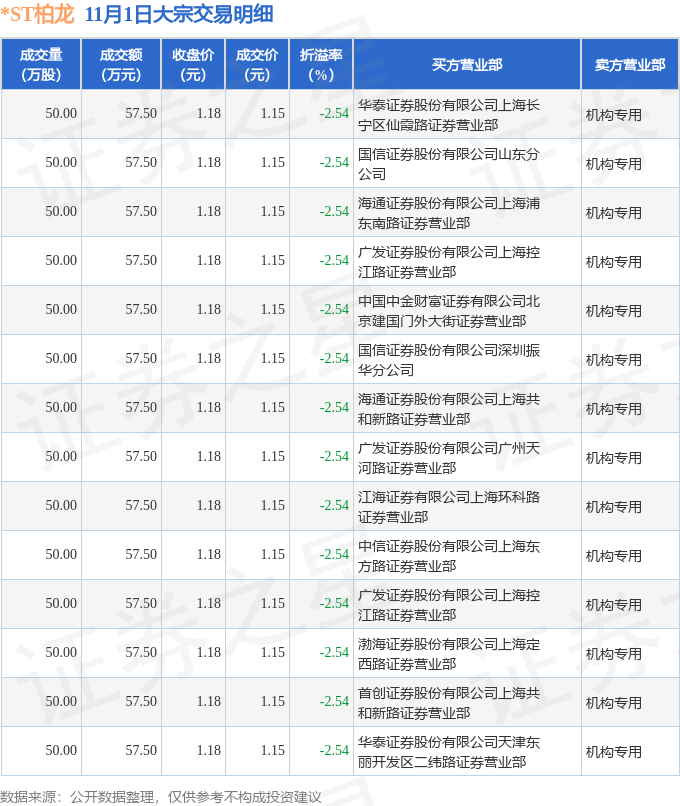This screenshot has height=806, width=680.
Task: Click -2.54 in the 华泰证券上海长宁区 row
Action: pos(334,113)
